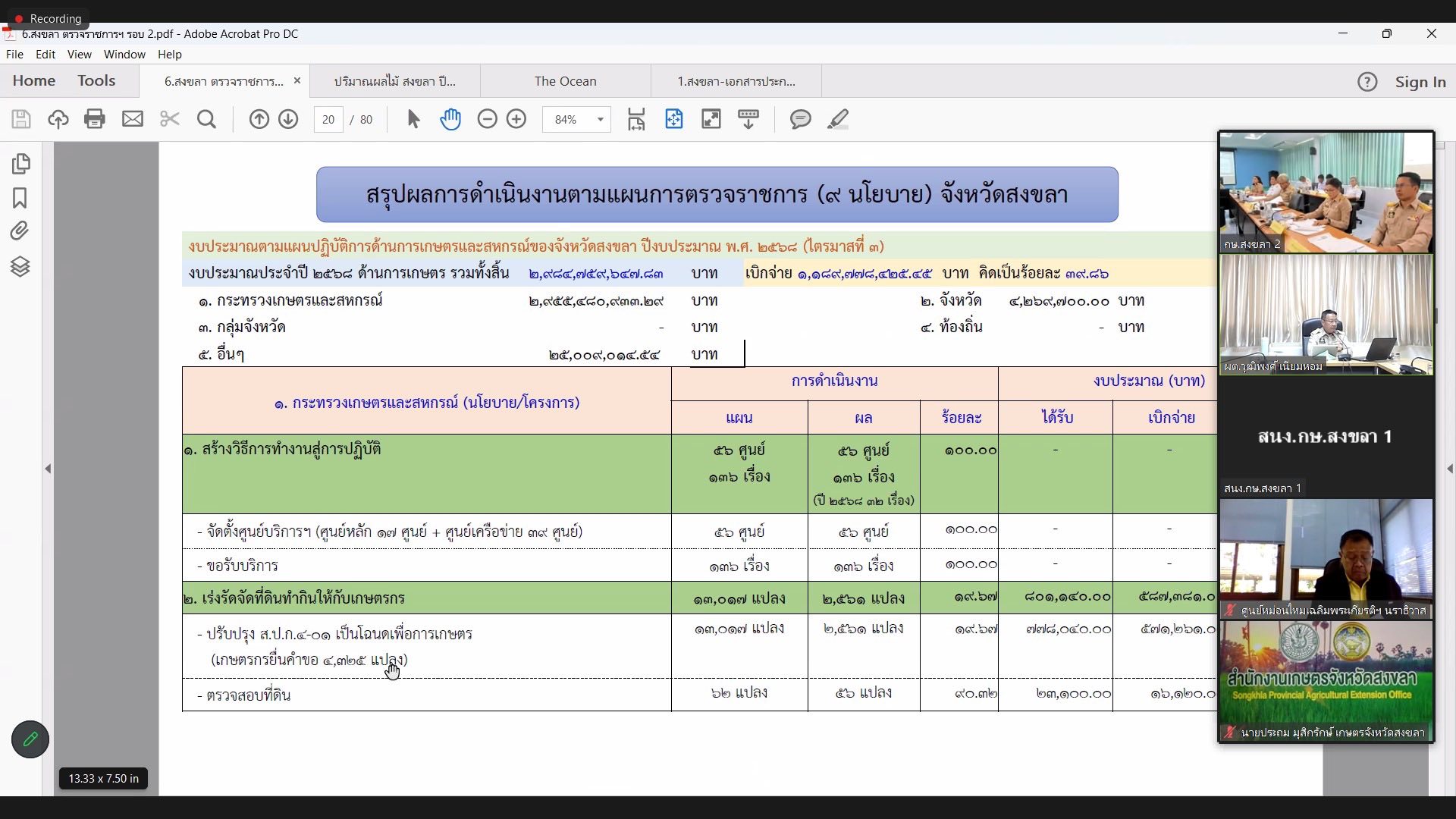The height and width of the screenshot is (819, 1456).
Task: Switch to 1.สงขลา-เอกสารประก... document tab
Action: pos(736,81)
